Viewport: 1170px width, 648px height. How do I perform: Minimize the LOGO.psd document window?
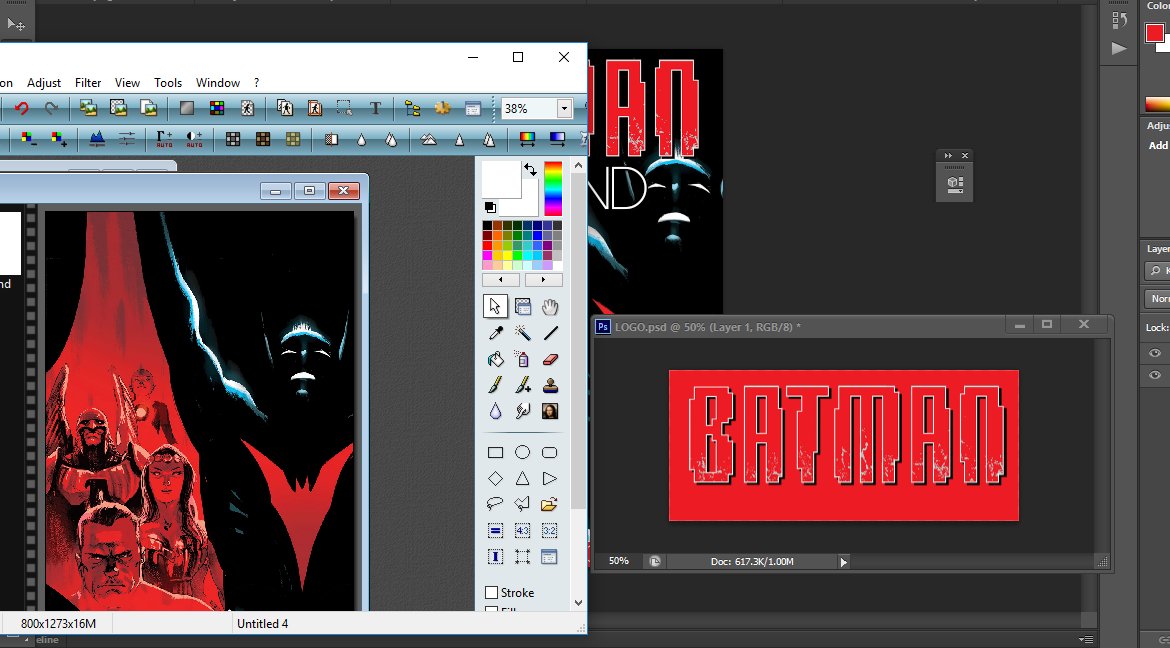coord(1019,325)
